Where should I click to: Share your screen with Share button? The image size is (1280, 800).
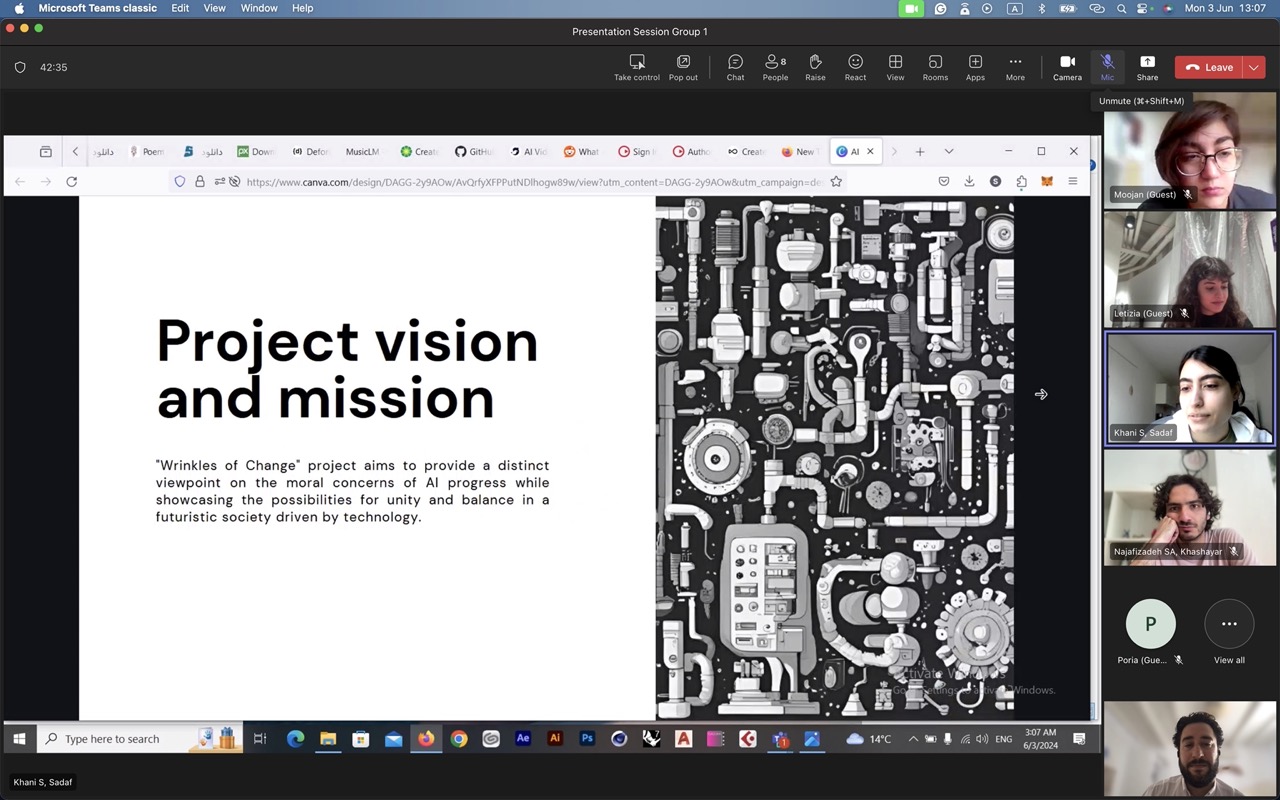point(1147,67)
